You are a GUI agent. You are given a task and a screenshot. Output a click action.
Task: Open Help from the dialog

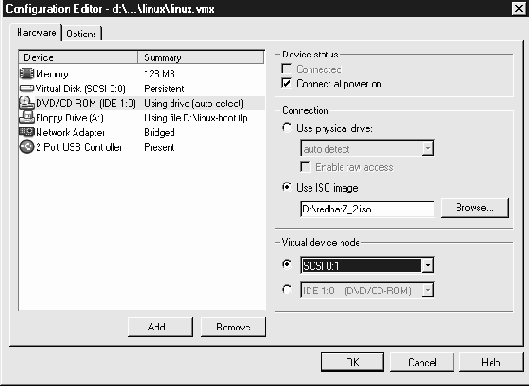(491, 362)
